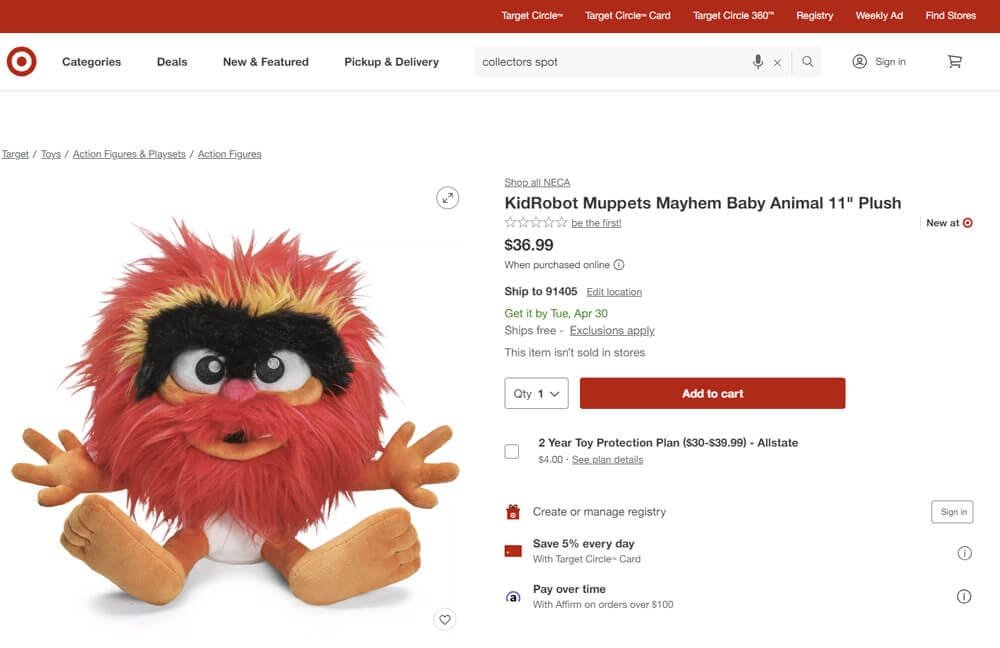Click the Target bullseye logo
Screen dimensions: 1000x648
21,61
